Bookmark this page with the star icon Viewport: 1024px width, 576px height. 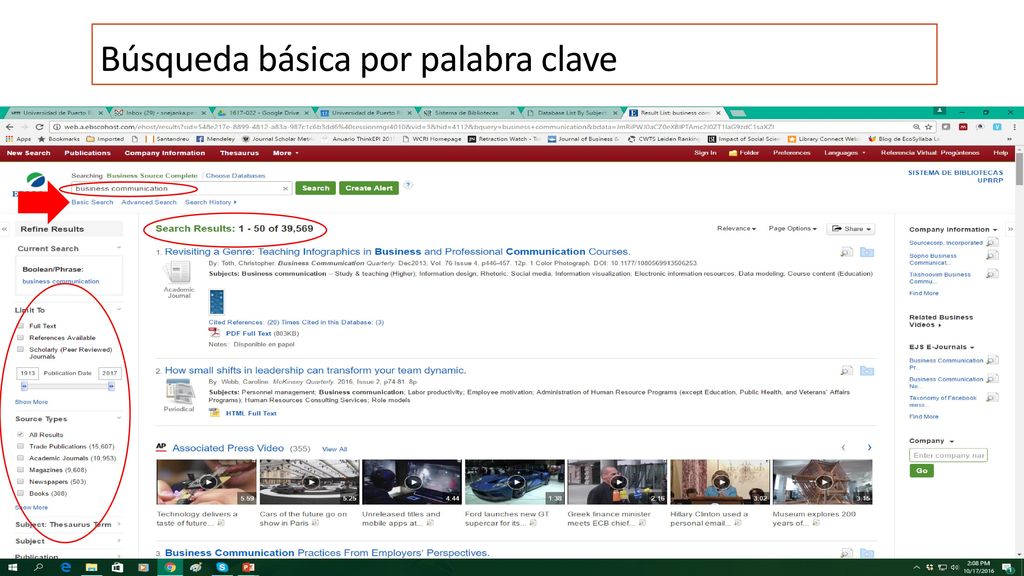[929, 127]
